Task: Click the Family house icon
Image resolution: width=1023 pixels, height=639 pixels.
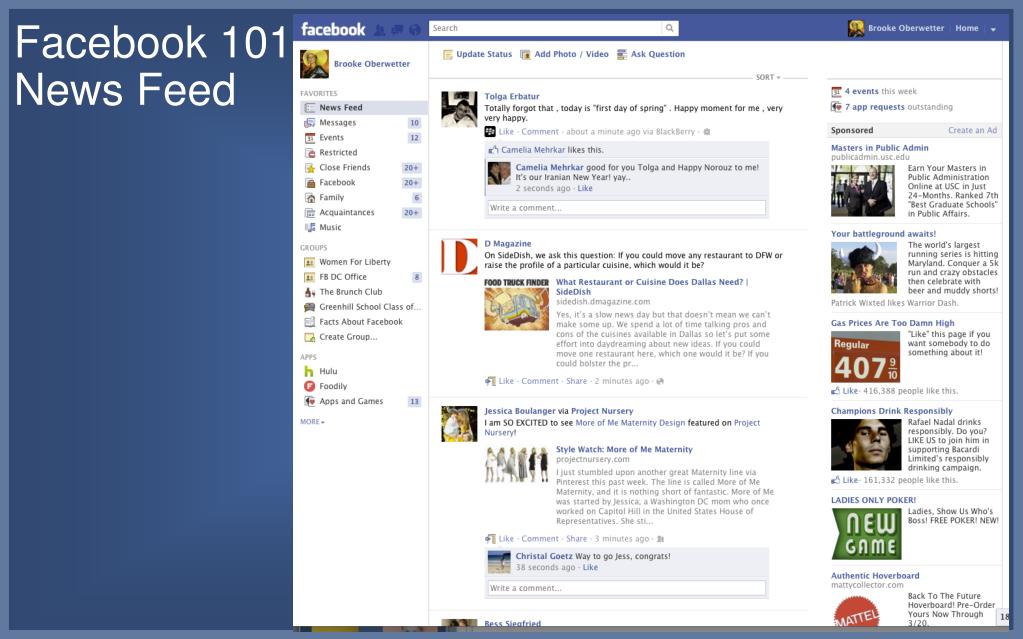Action: point(310,198)
